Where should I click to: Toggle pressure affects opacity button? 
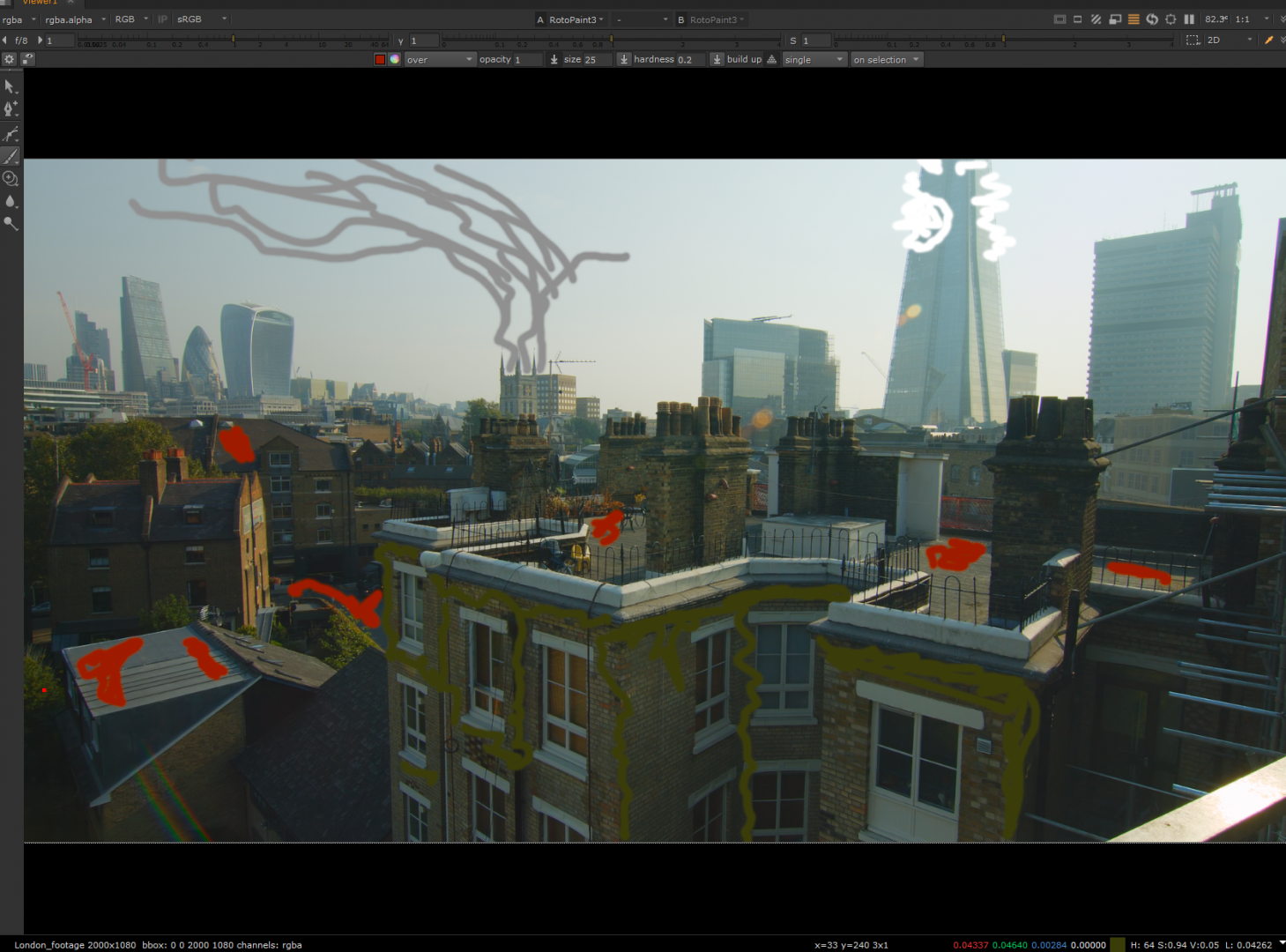pyautogui.click(x=554, y=60)
